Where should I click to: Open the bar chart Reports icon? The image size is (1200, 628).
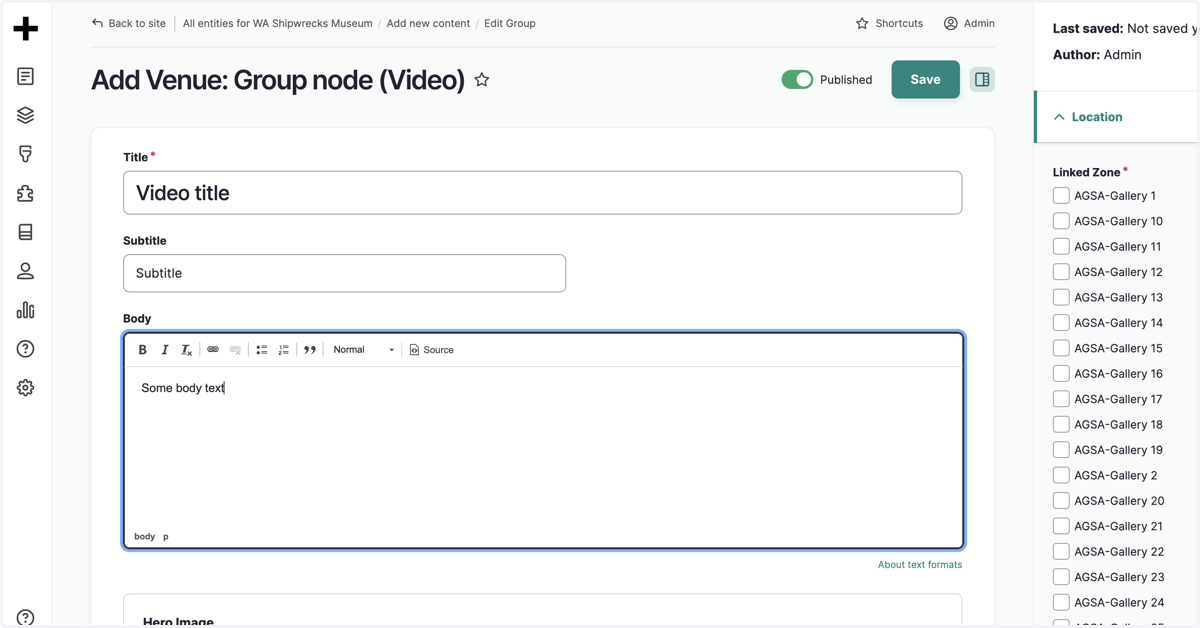26,310
